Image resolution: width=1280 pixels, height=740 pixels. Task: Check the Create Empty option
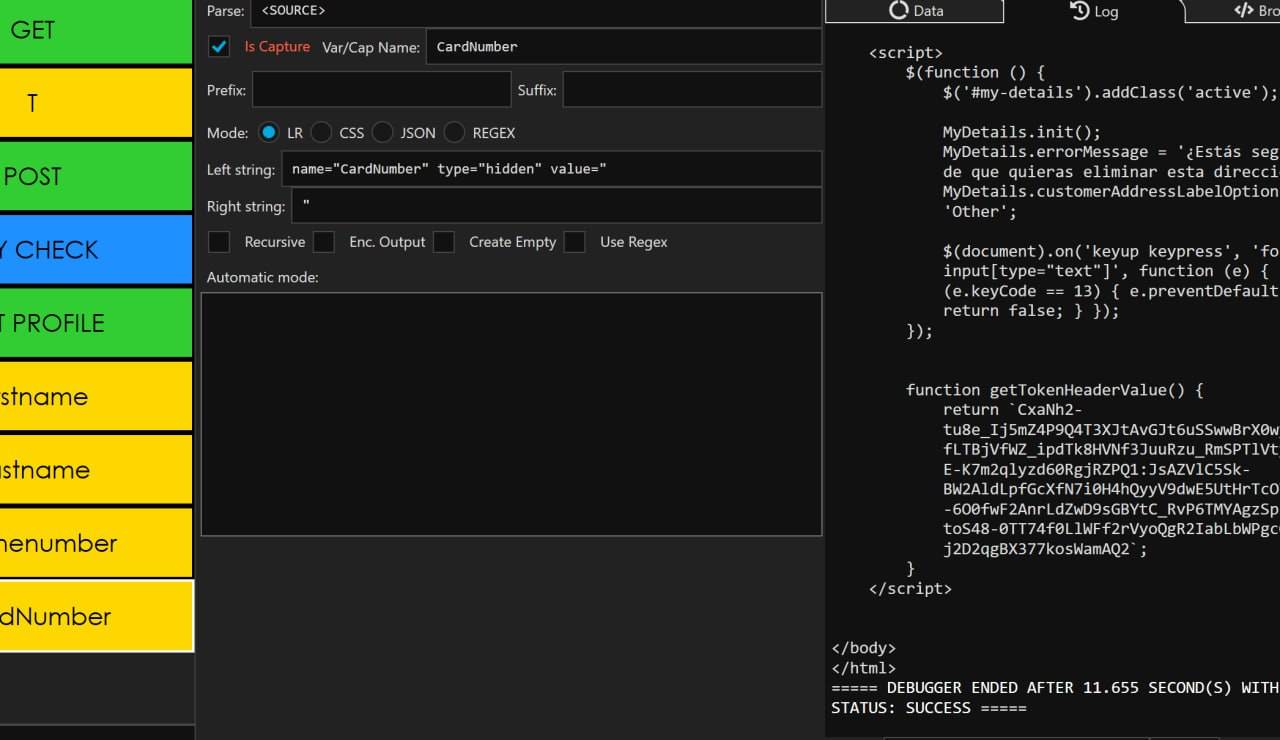click(444, 242)
